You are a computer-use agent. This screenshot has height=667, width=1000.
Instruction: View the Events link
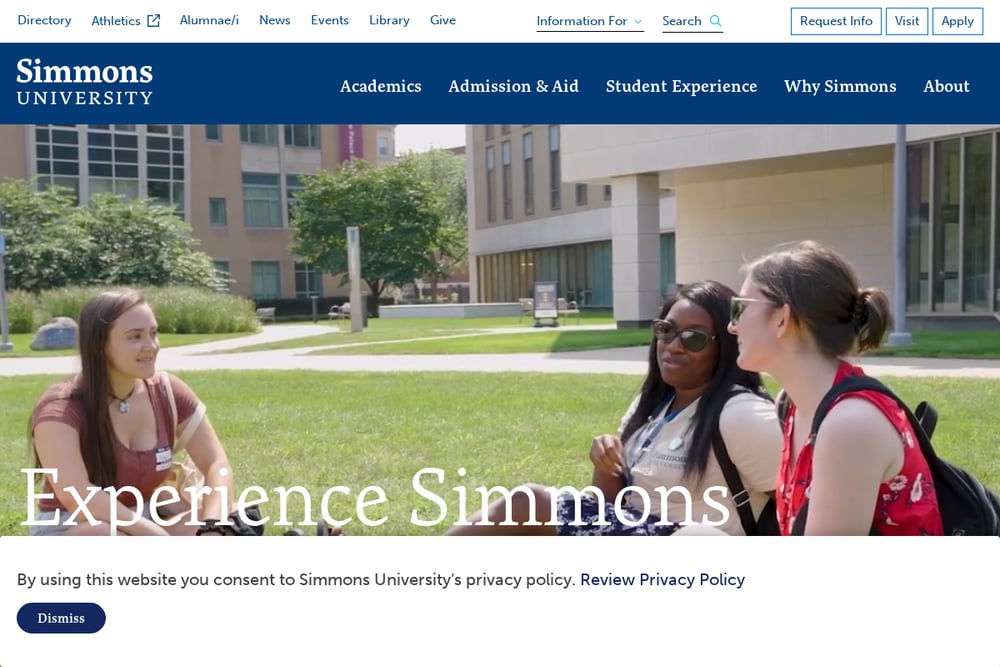pos(330,20)
